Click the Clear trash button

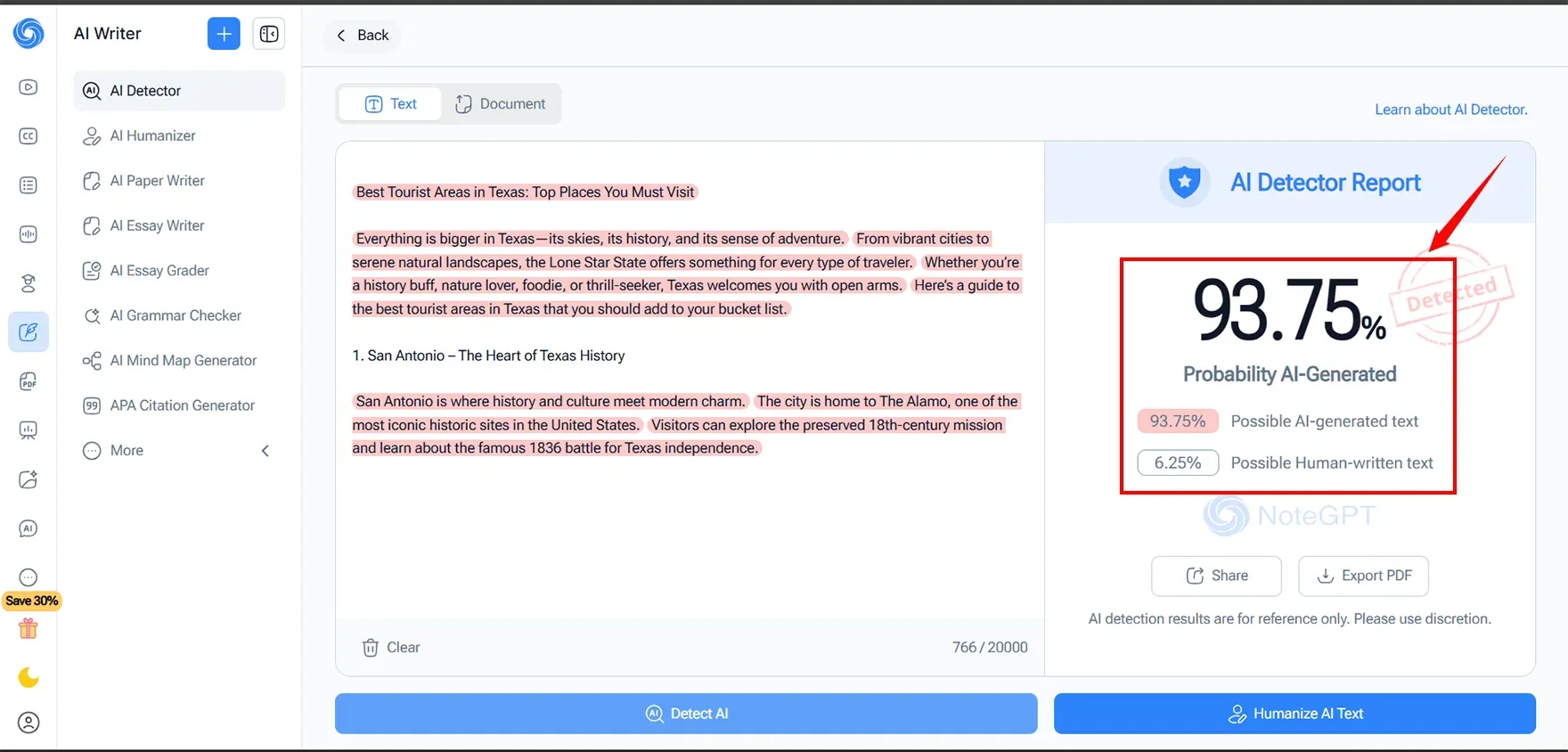391,648
